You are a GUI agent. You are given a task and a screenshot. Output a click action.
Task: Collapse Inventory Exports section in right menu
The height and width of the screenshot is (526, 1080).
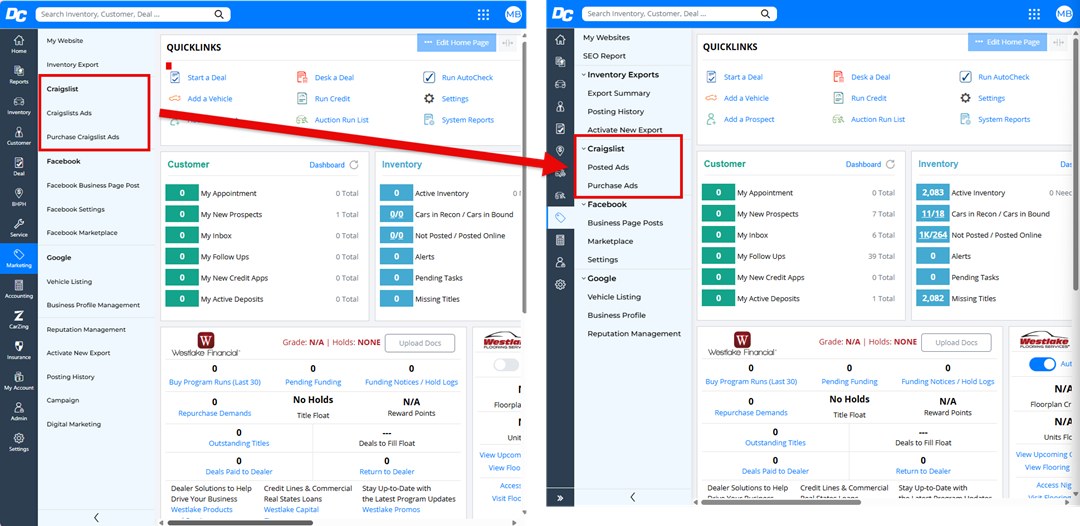(583, 74)
